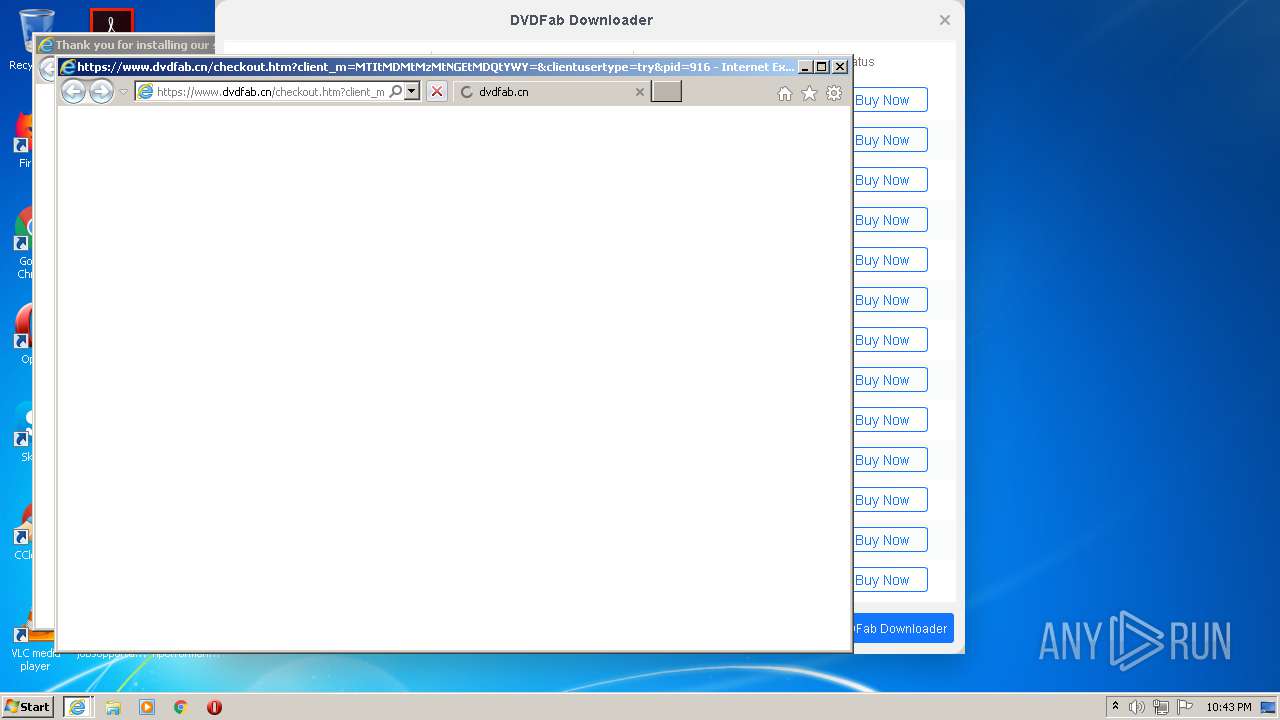Click the dvdfab.cn checkout address bar
This screenshot has height=720, width=1280.
pyautogui.click(x=270, y=92)
